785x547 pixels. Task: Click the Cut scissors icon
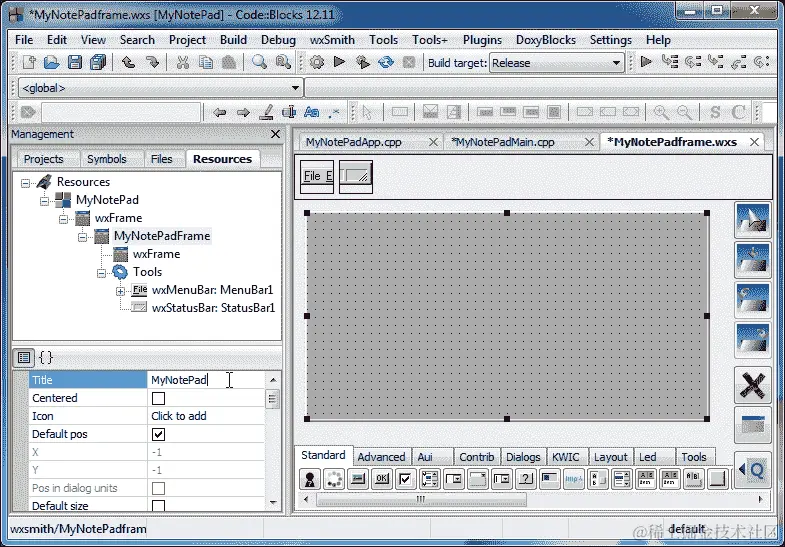[183, 62]
